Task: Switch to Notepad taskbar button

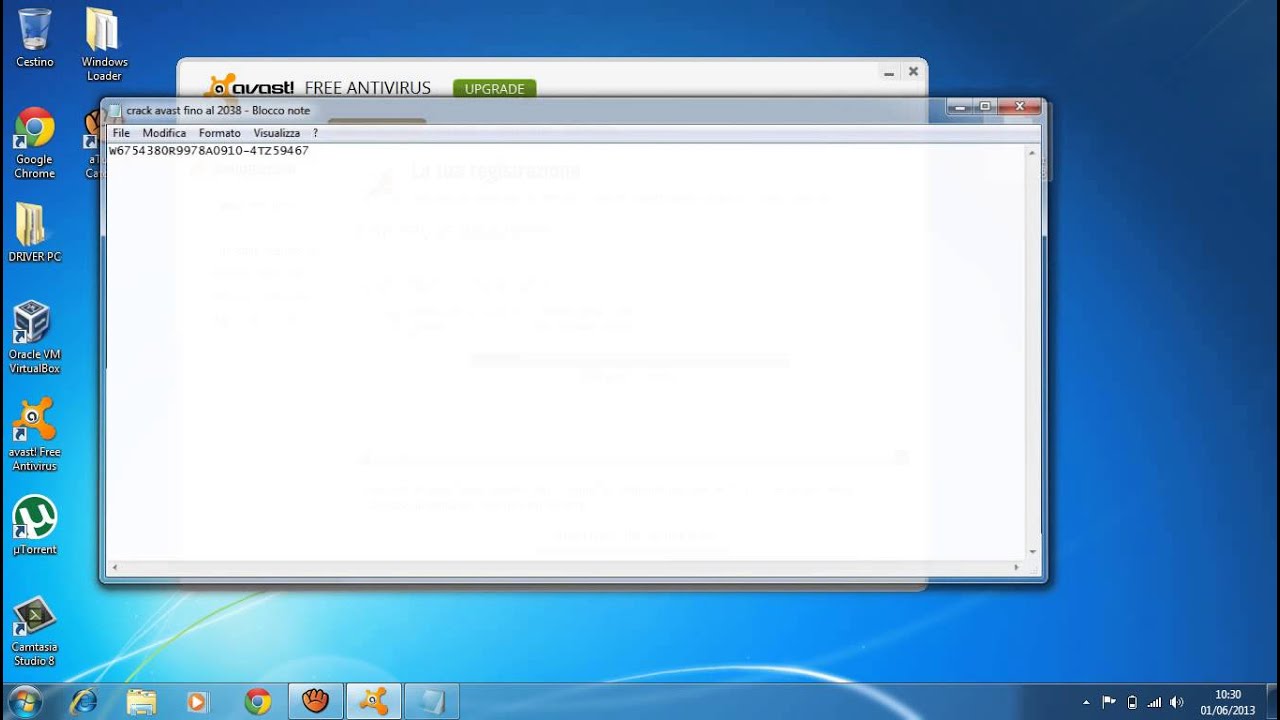Action: (x=431, y=702)
